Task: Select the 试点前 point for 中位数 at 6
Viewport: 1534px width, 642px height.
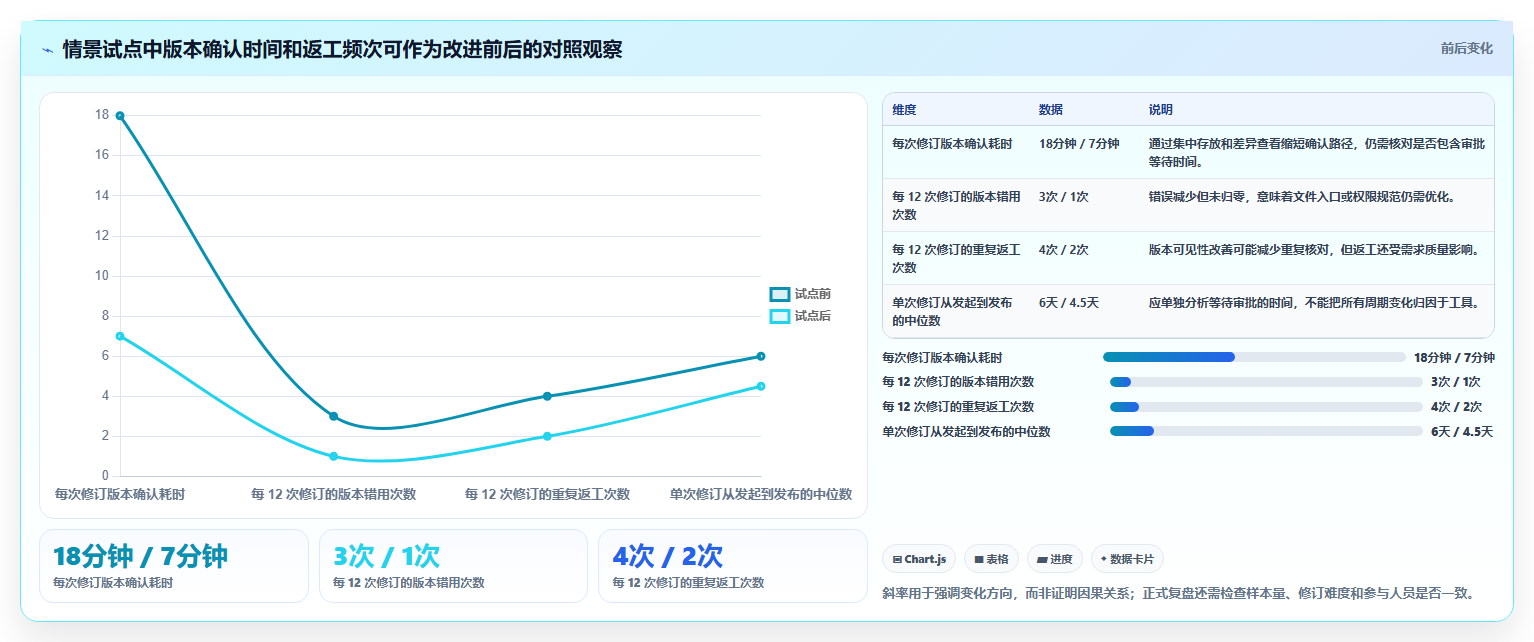Action: pos(761,356)
